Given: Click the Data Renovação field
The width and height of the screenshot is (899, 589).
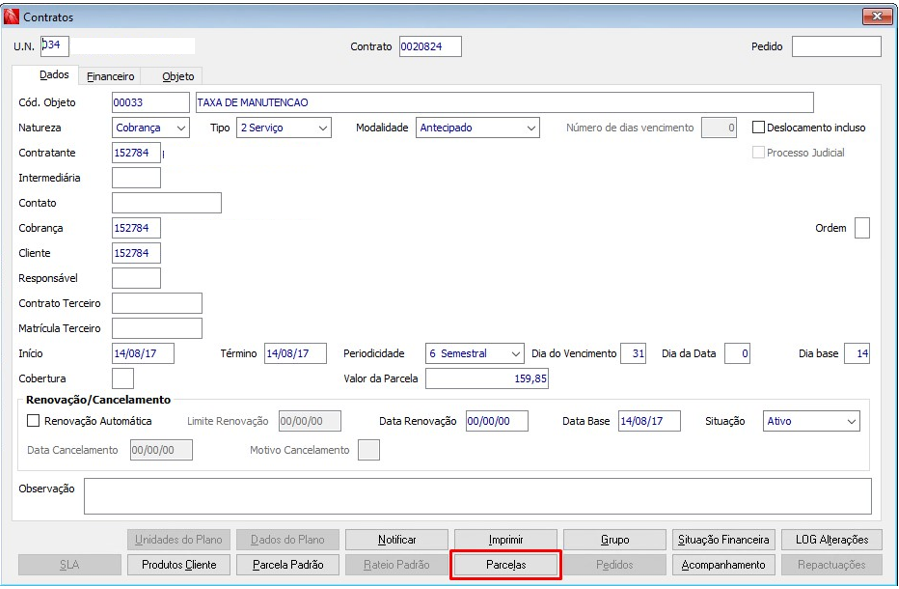Looking at the screenshot, I should 497,421.
